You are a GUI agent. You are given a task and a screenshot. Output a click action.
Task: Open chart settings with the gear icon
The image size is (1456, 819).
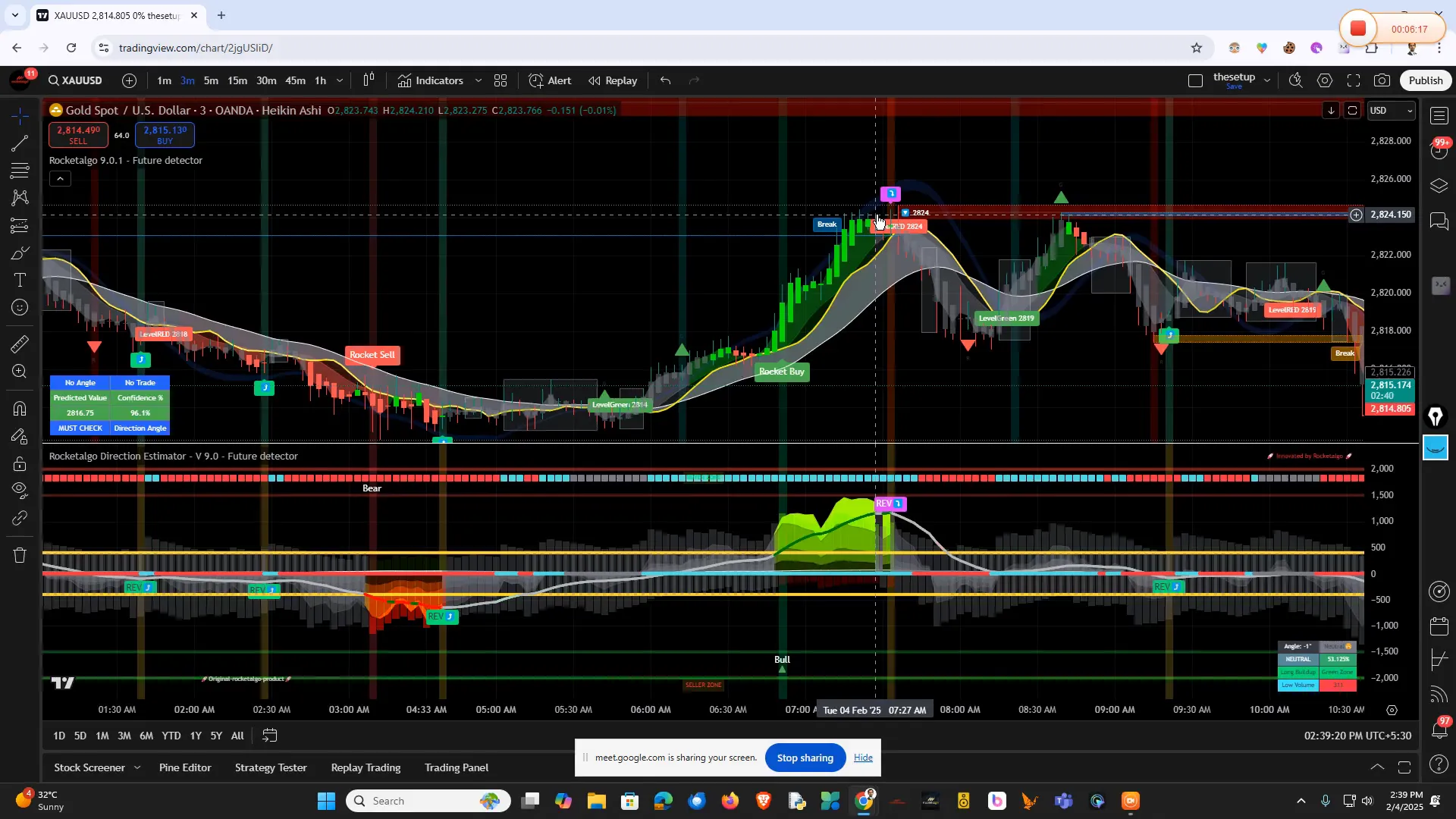click(1326, 80)
